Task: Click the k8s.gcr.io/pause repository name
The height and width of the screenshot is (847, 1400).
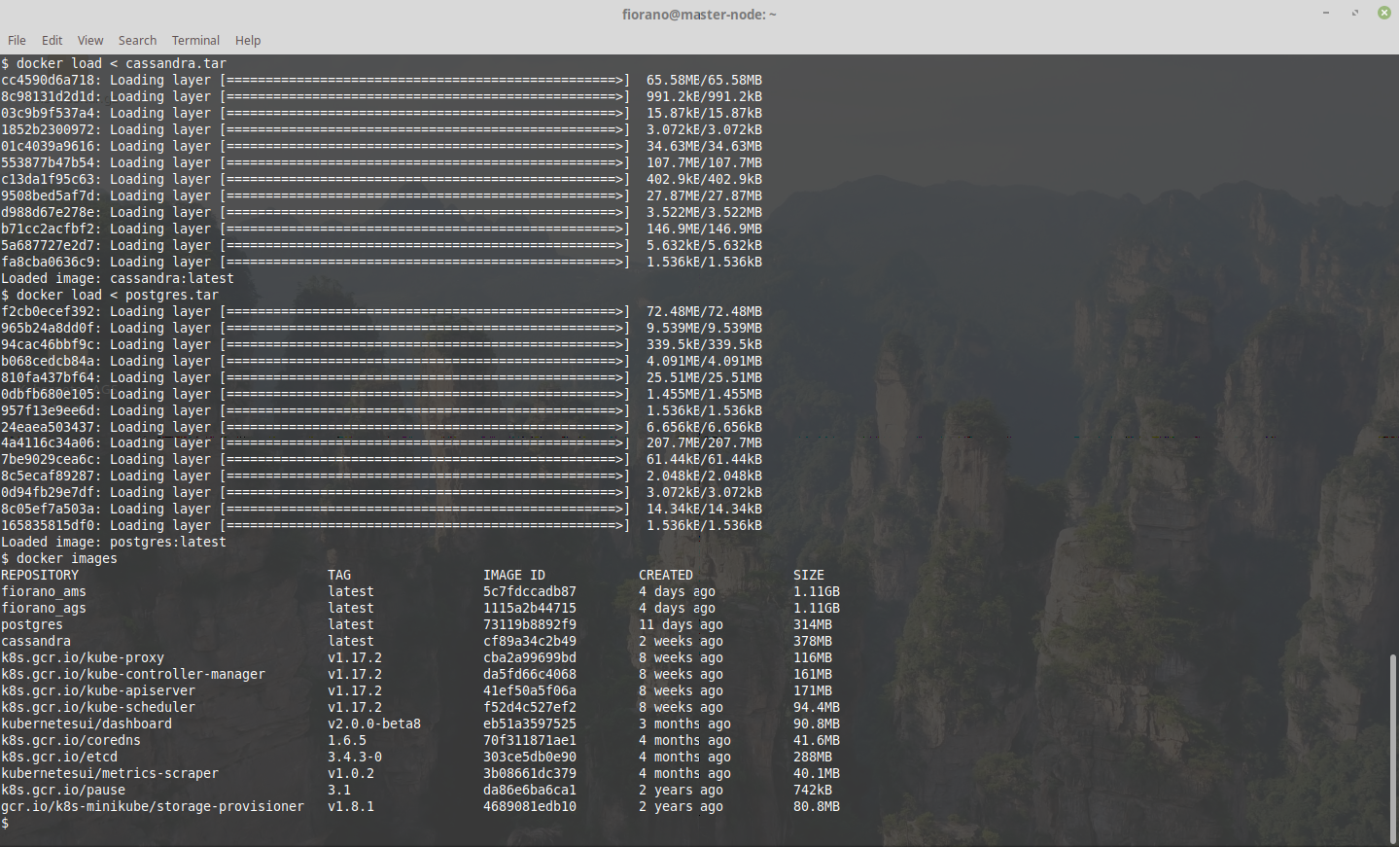Action: (x=63, y=790)
